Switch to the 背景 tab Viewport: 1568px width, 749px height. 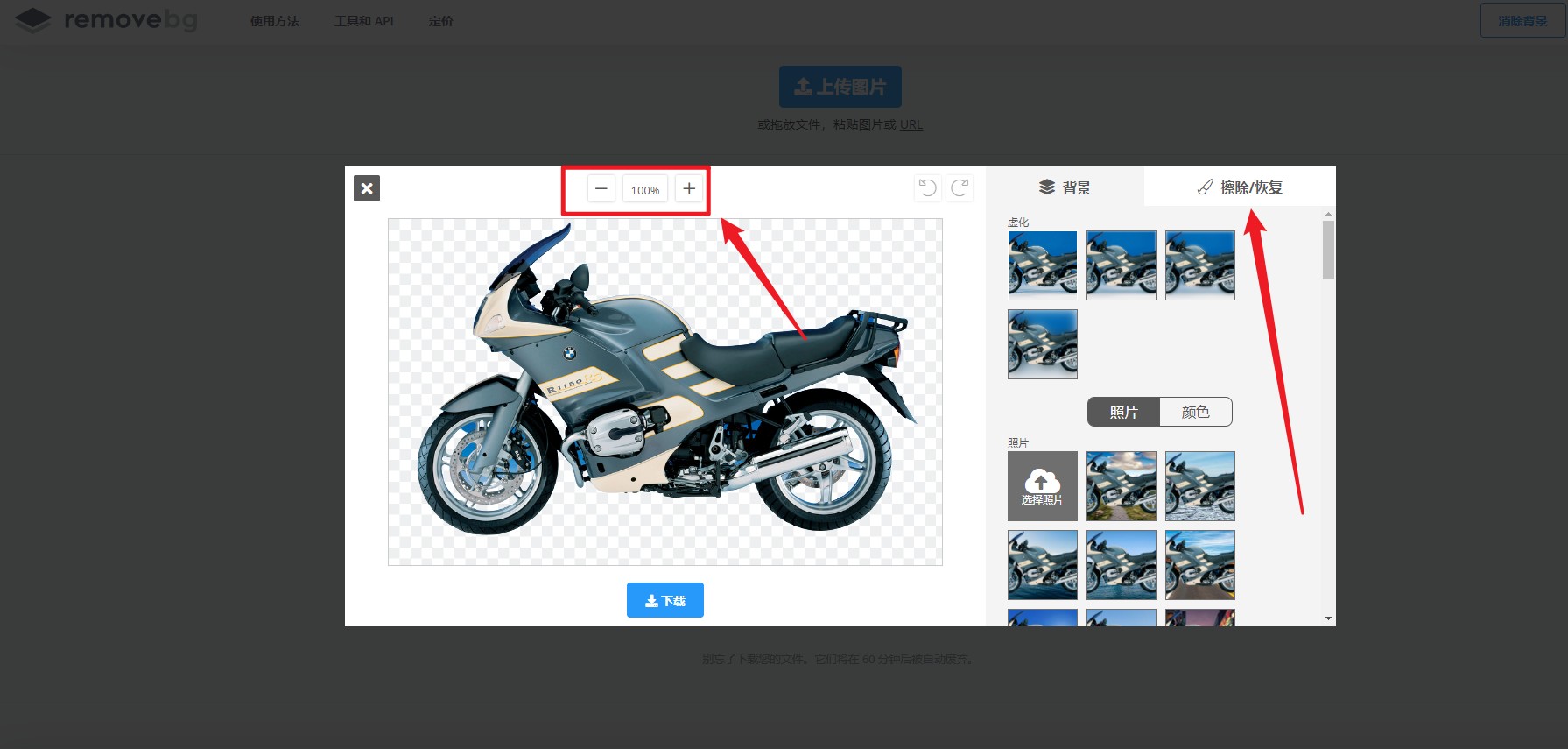(x=1065, y=187)
